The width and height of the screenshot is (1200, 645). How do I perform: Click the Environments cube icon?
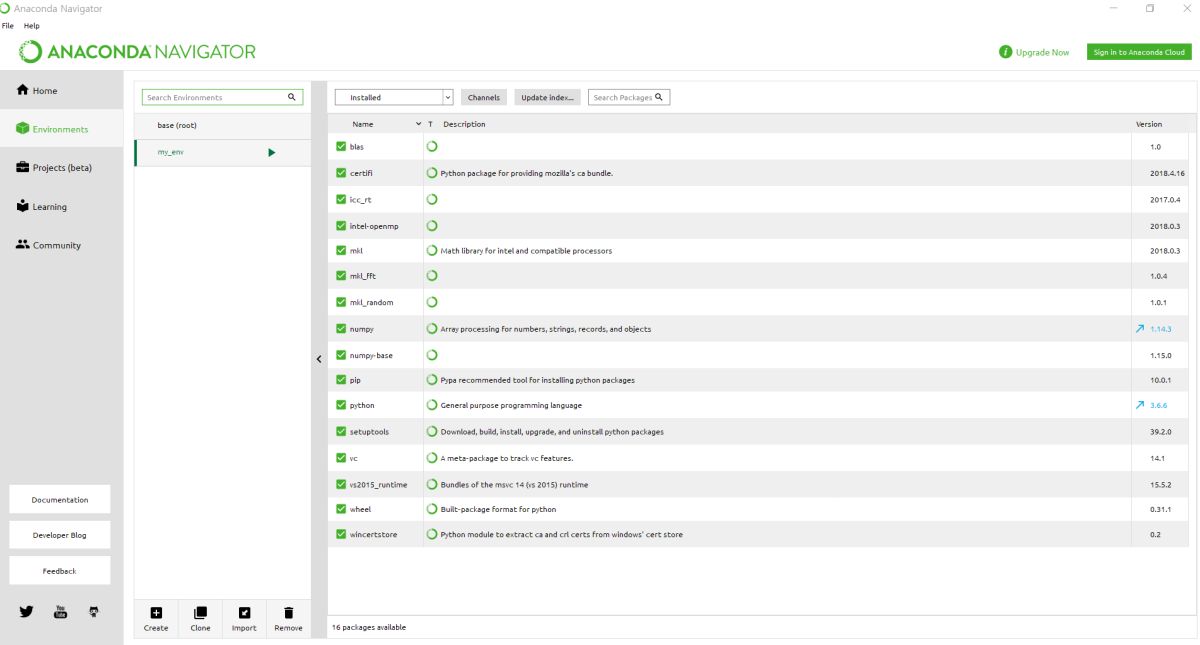tap(23, 129)
